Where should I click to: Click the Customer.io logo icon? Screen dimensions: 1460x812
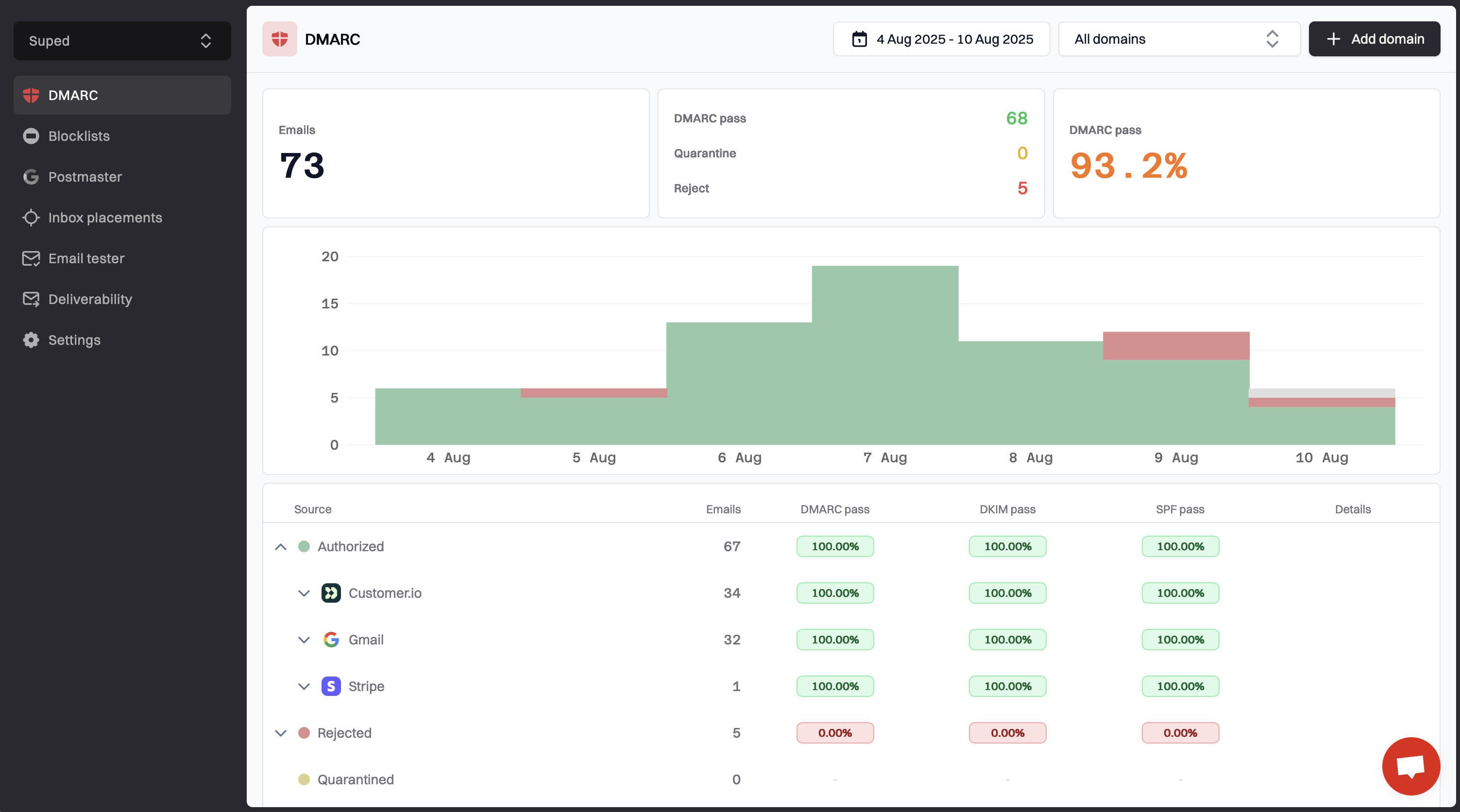(331, 592)
